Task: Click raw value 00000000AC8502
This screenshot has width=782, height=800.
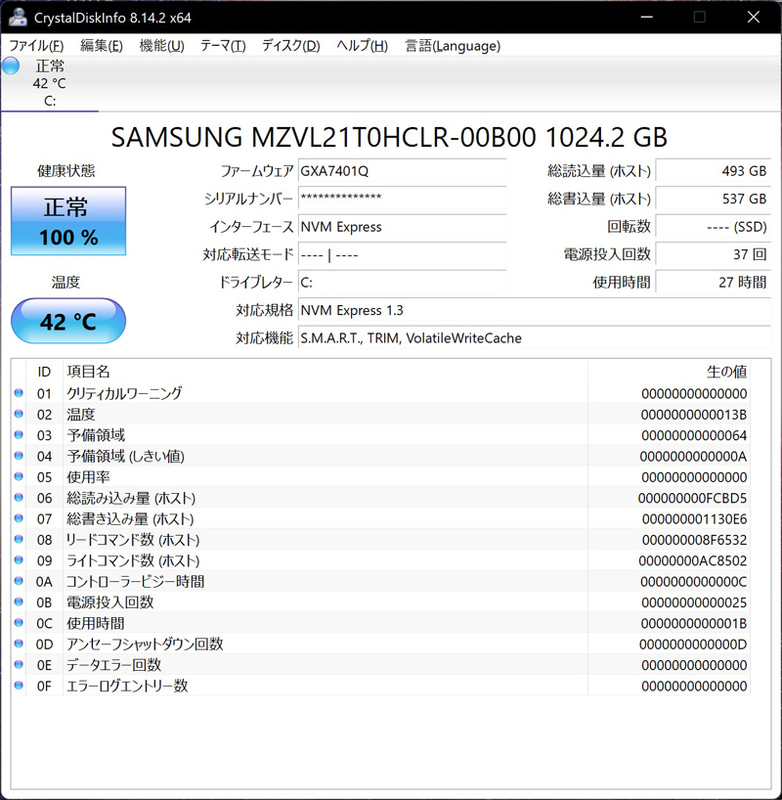Action: tap(693, 561)
